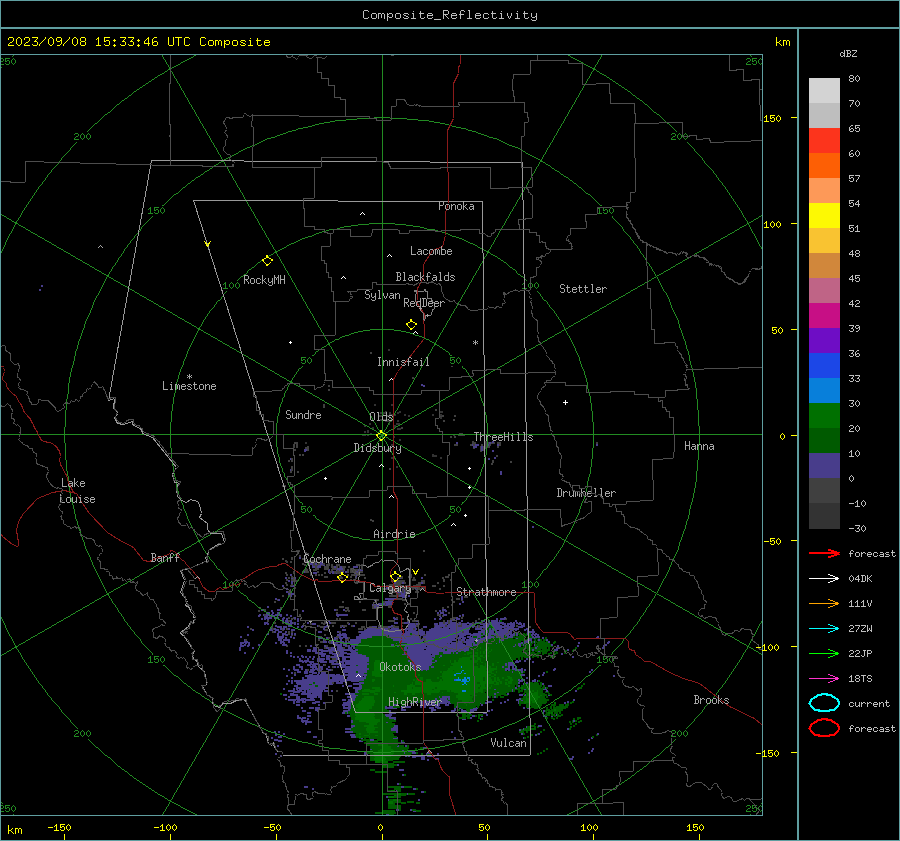The image size is (900, 841).
Task: Click the 39 dBZ magenta color swatch
Action: pos(824,316)
